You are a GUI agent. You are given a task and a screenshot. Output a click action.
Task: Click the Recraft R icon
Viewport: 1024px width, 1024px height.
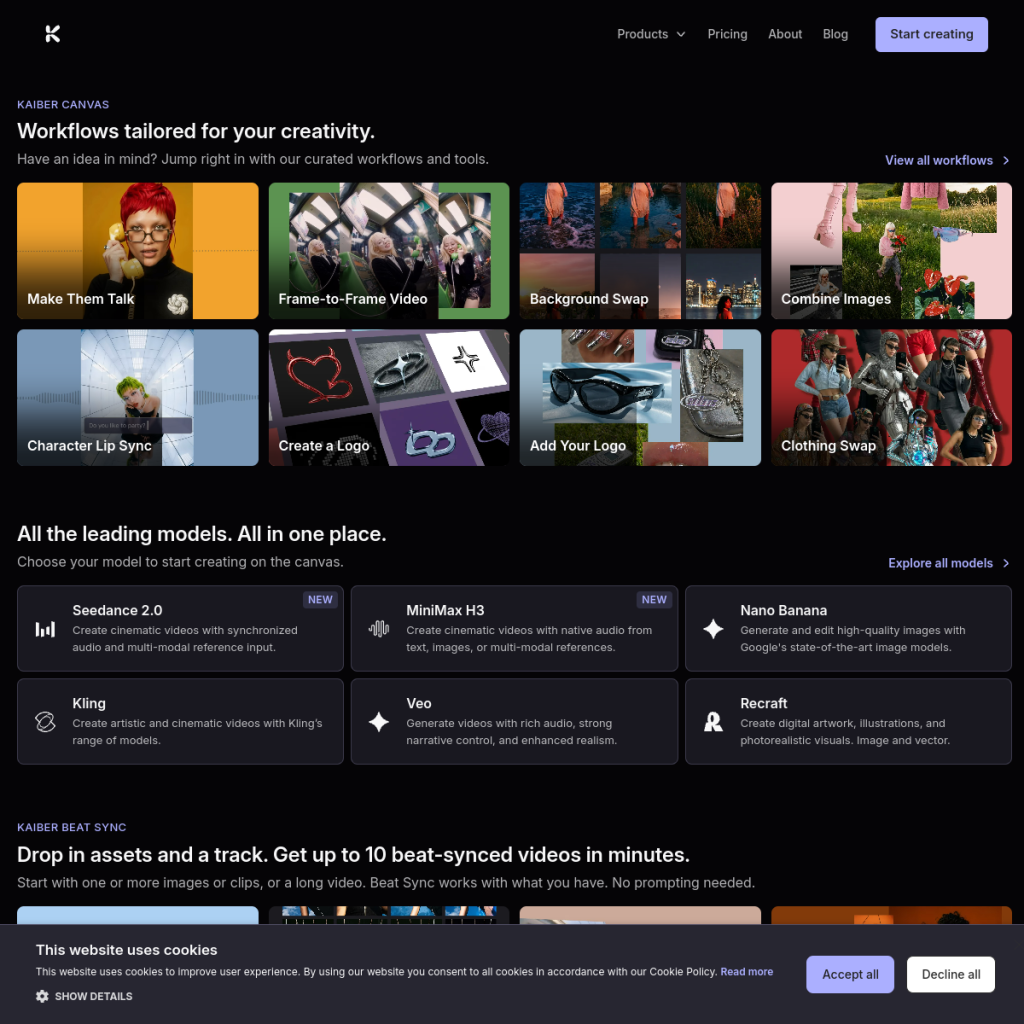point(713,722)
